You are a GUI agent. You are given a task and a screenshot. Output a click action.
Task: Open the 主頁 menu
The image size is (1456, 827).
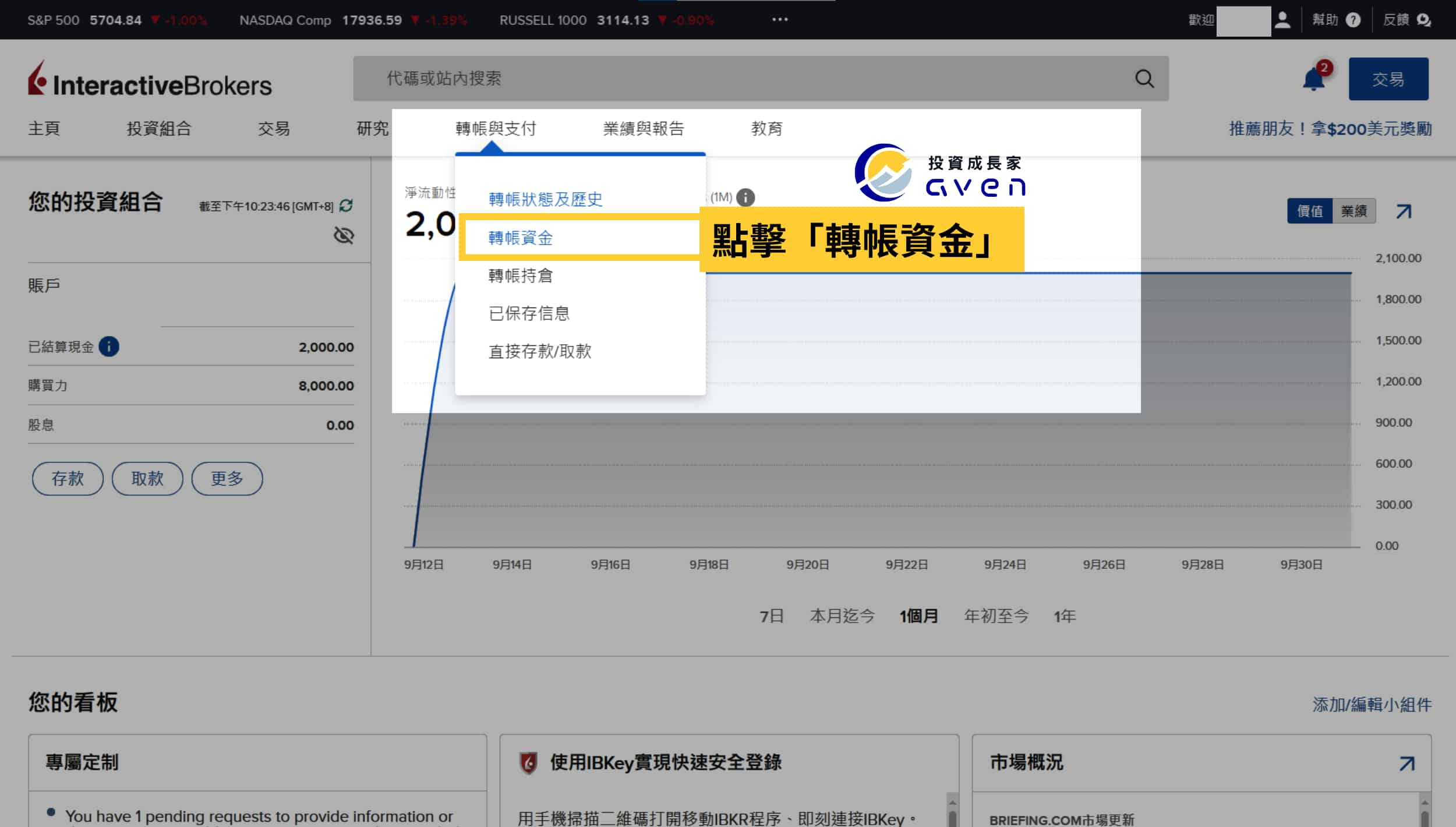44,128
